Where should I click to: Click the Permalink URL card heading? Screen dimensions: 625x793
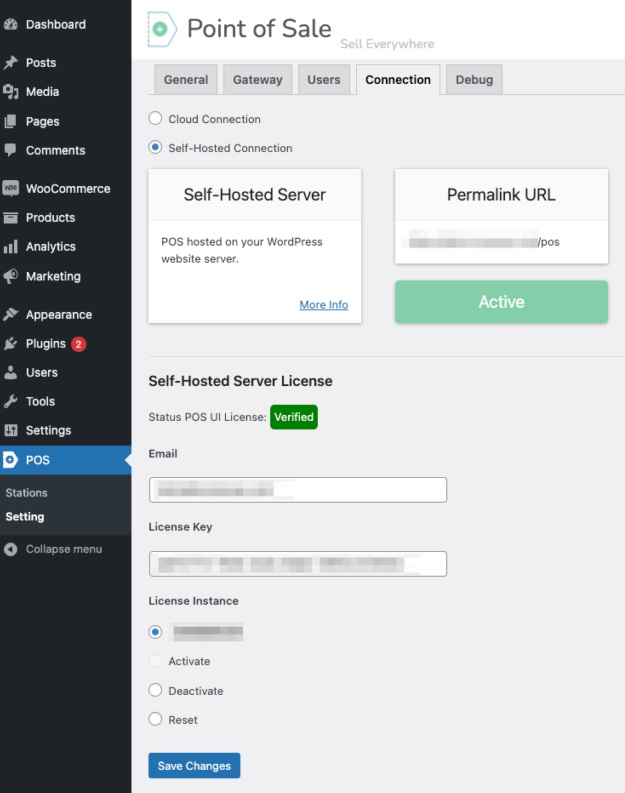click(501, 194)
